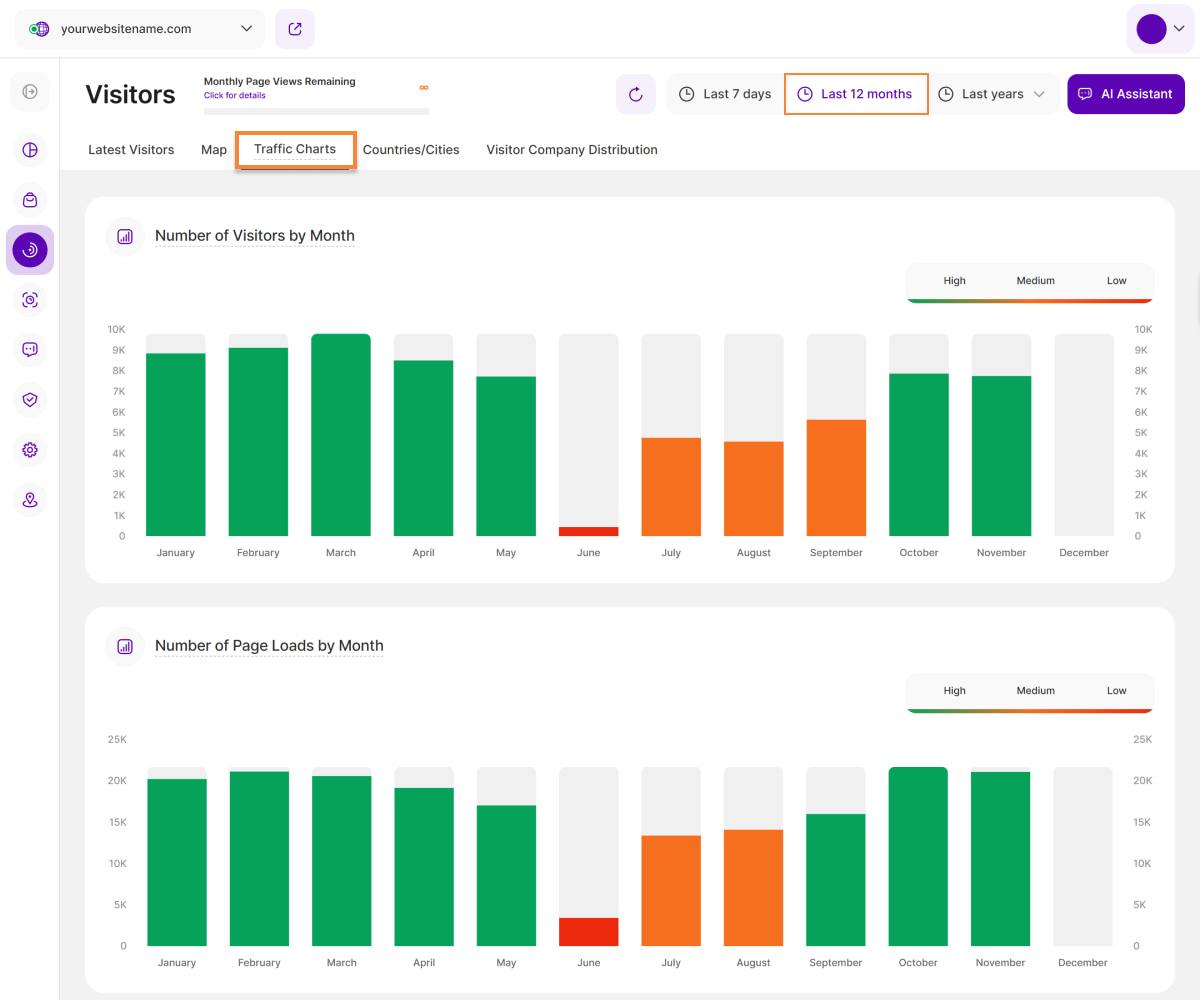The width and height of the screenshot is (1200, 1000).
Task: Expand the sidebar with the arrow icon
Action: click(x=30, y=92)
